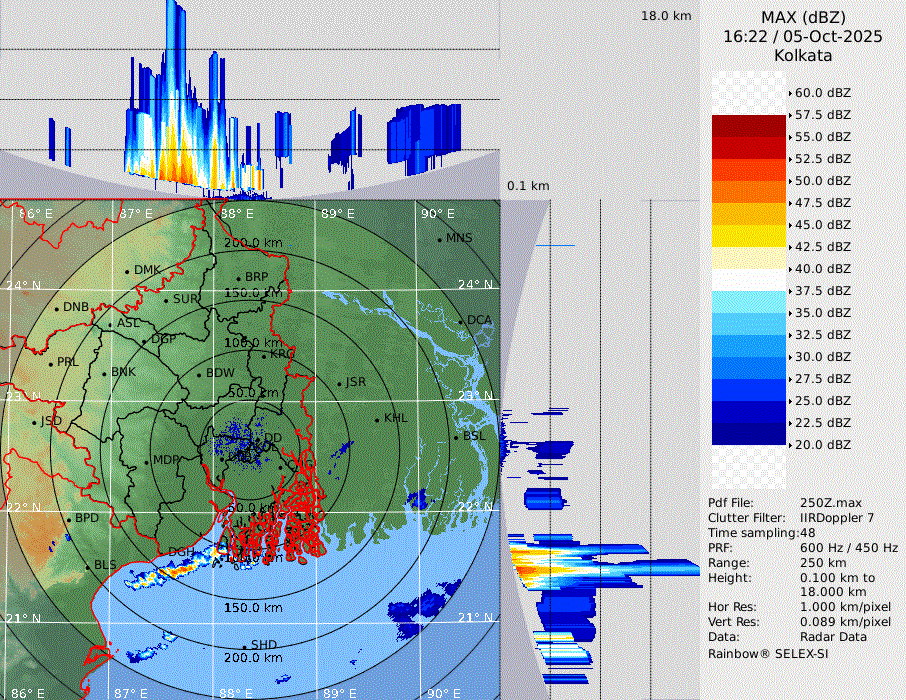Select the 250Z.max Pdf File value
This screenshot has width=906, height=700.
coord(824,502)
